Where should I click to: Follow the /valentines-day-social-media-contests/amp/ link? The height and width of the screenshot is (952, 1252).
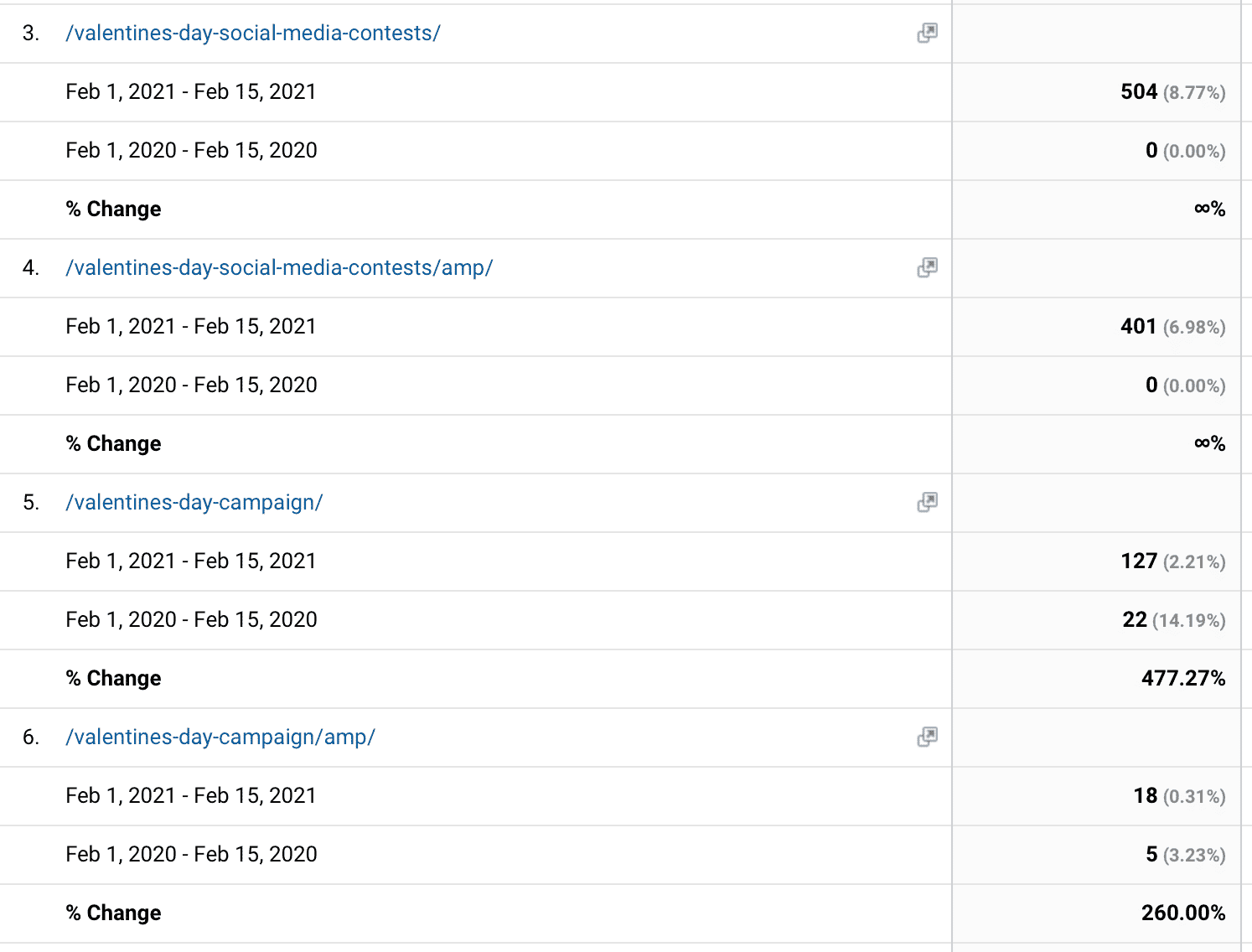[x=279, y=268]
